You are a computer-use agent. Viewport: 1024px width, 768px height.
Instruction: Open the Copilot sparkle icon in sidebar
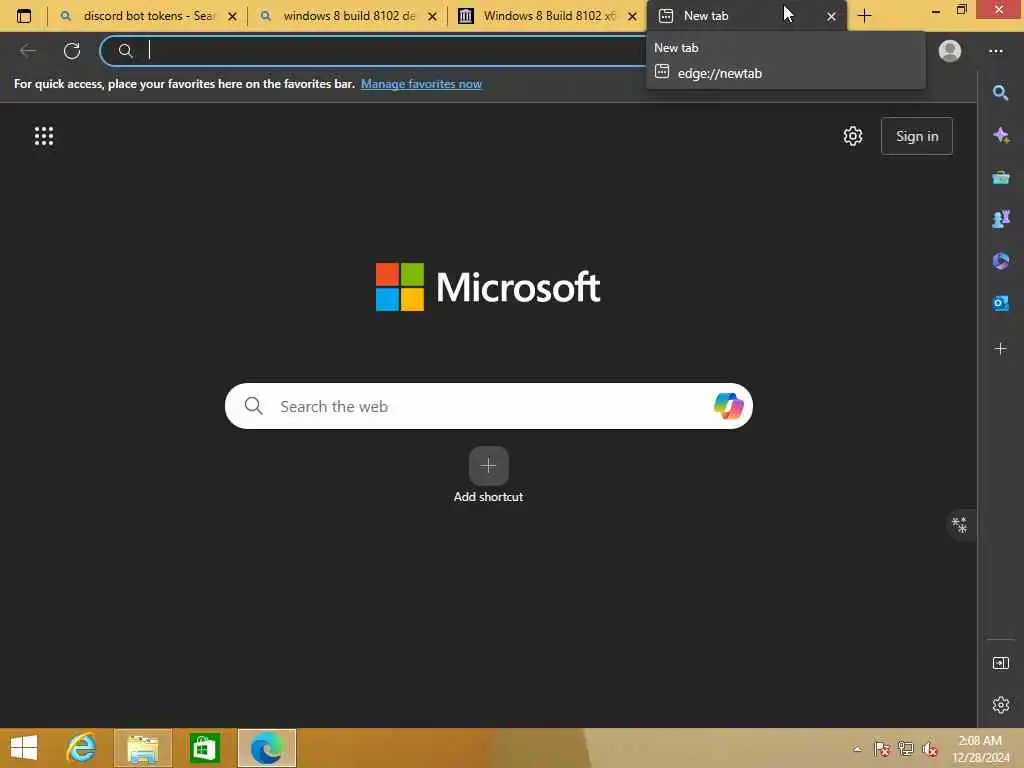pos(1000,135)
